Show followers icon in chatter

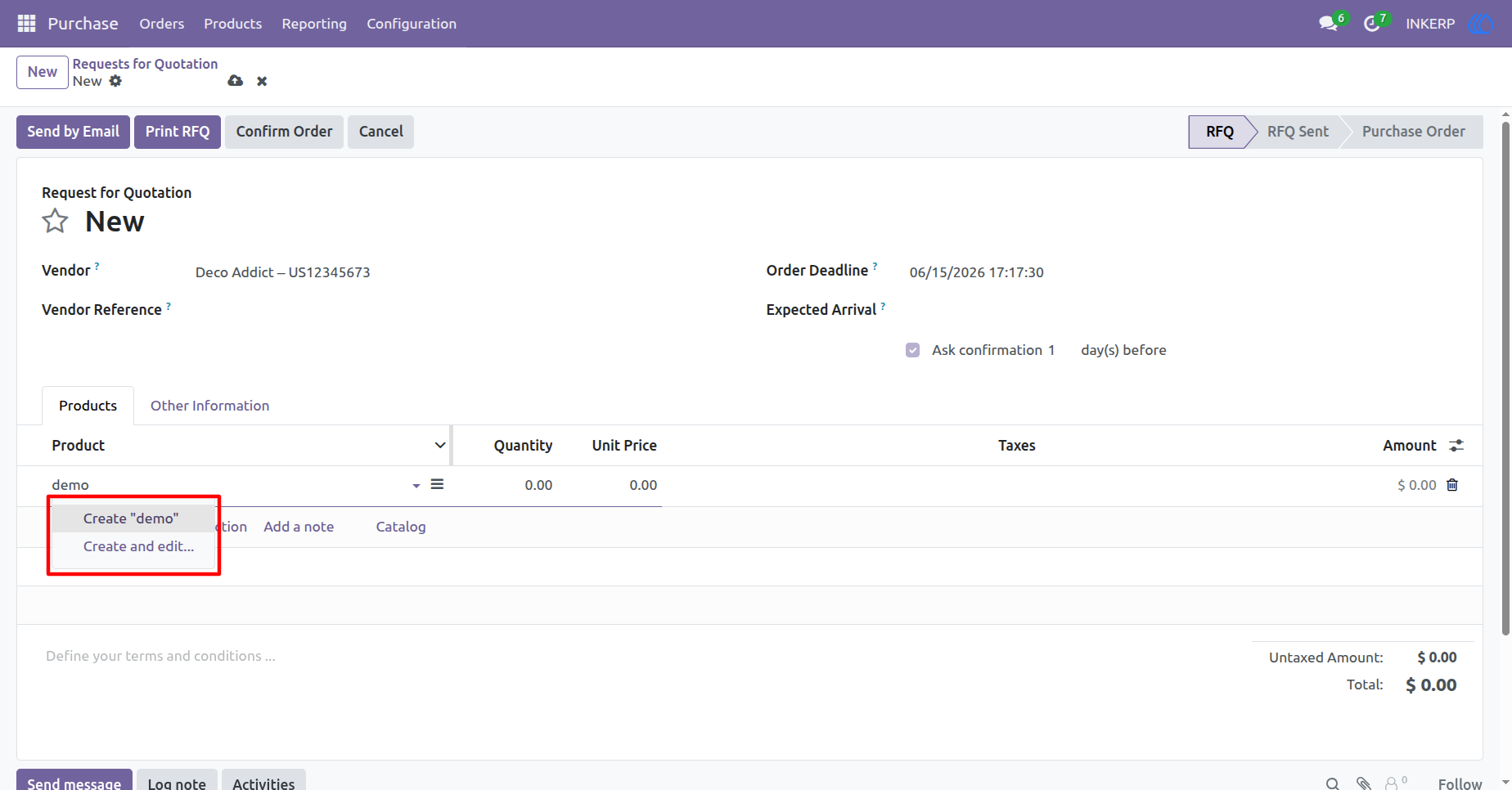(1396, 783)
